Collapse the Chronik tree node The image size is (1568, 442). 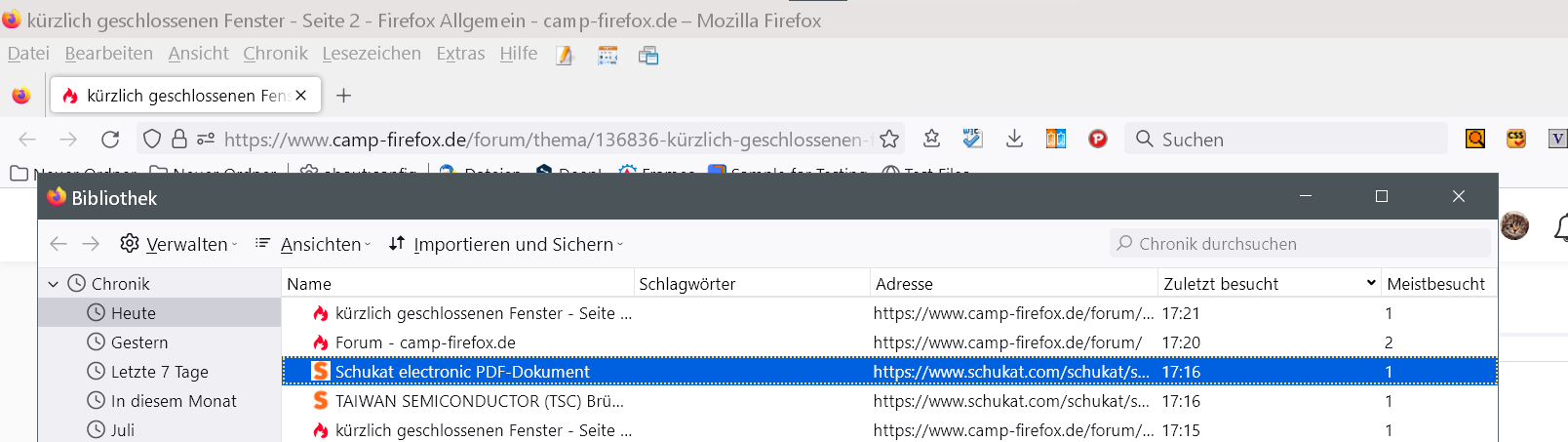[x=54, y=284]
